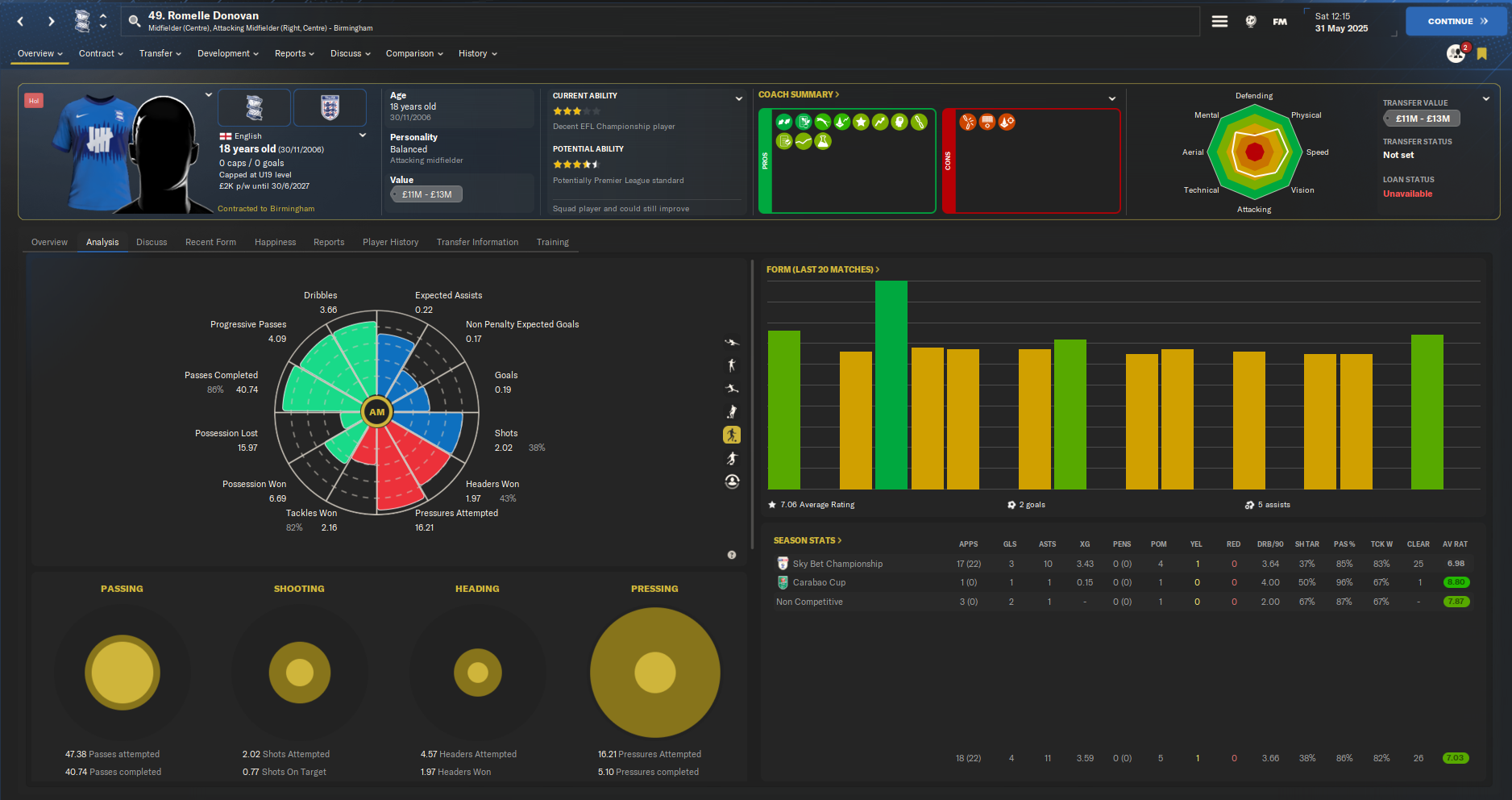Click the back navigation arrow

[x=21, y=22]
